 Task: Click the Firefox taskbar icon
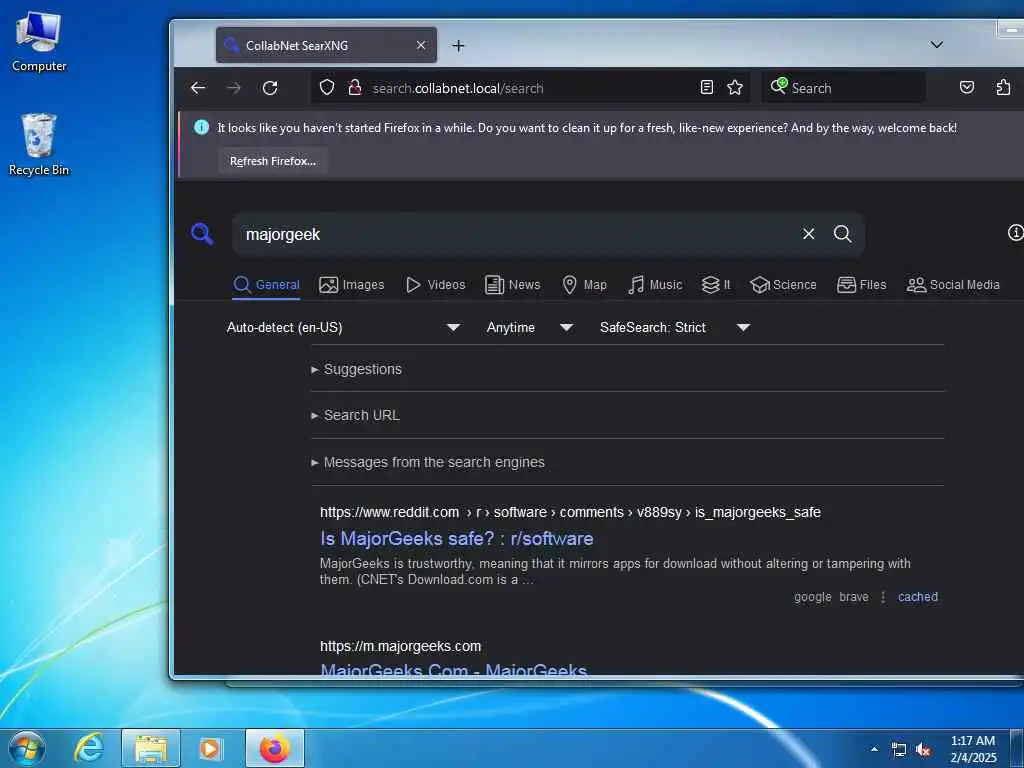[275, 748]
